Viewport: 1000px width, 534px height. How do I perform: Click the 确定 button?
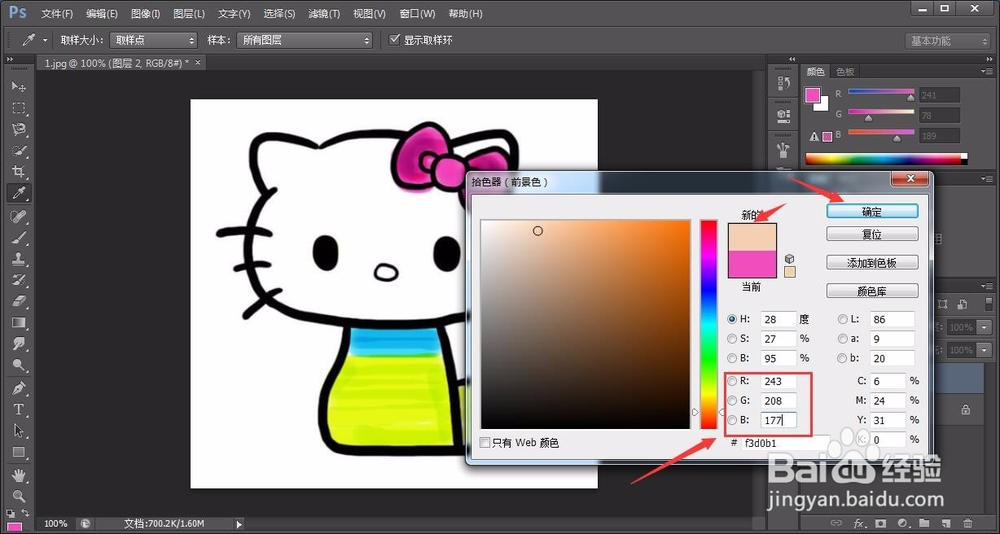[x=872, y=211]
